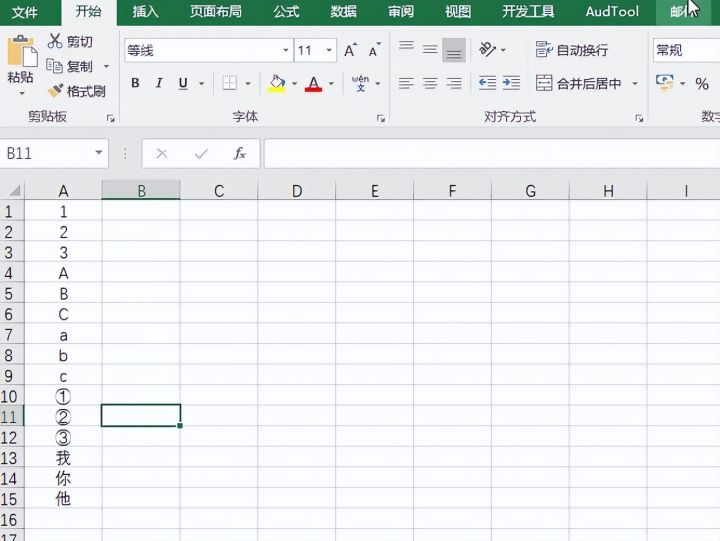This screenshot has width=720, height=541.
Task: Click the borders grid icon
Action: [x=229, y=83]
